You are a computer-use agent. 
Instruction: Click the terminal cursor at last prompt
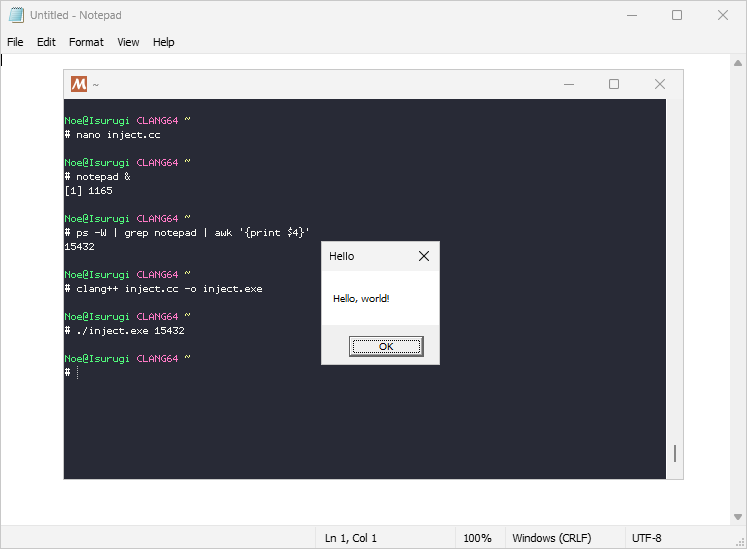point(78,373)
